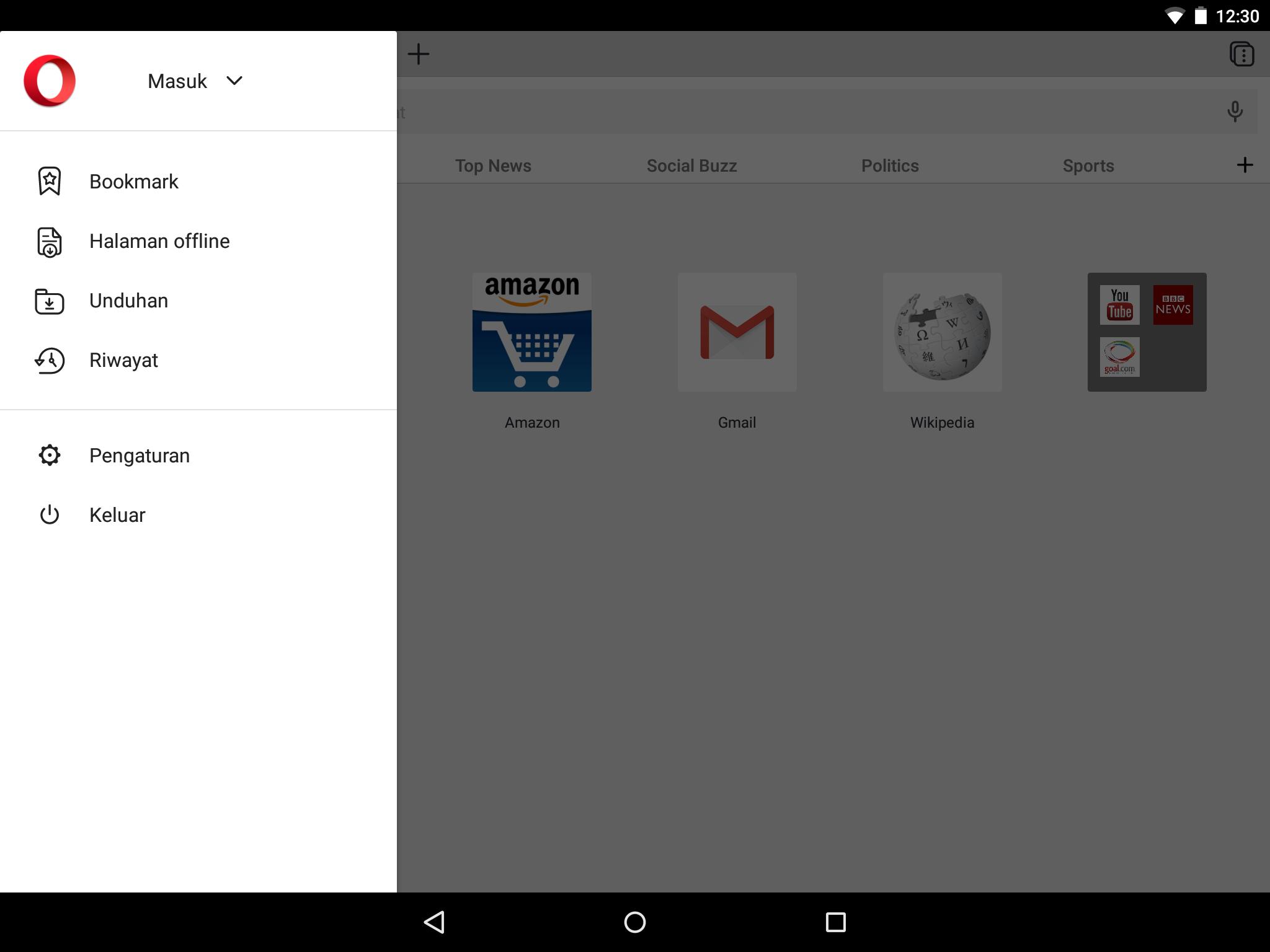Click the Wikipedia label text
The height and width of the screenshot is (952, 1270).
tap(943, 423)
